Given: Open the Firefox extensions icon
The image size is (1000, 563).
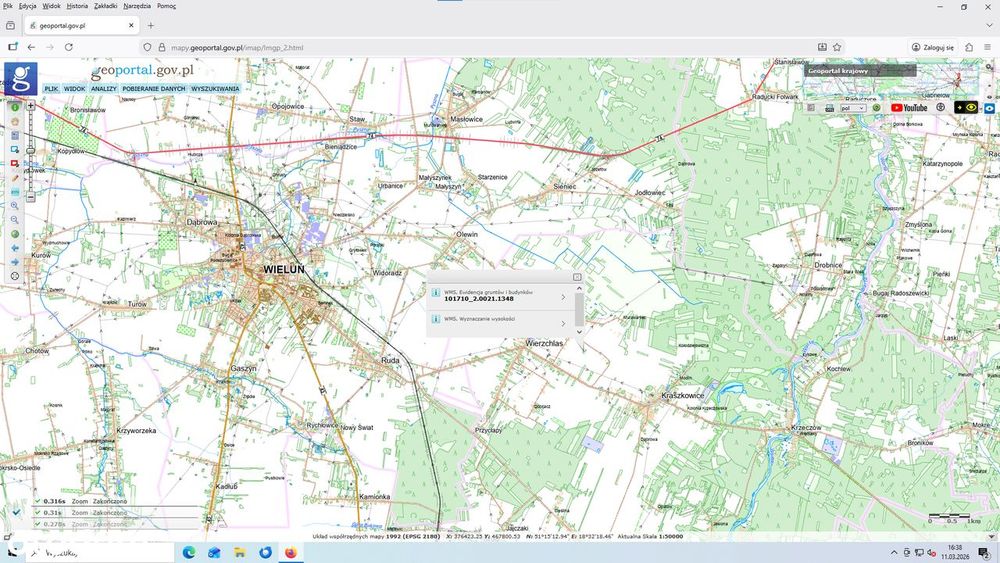Looking at the screenshot, I should coord(969,47).
